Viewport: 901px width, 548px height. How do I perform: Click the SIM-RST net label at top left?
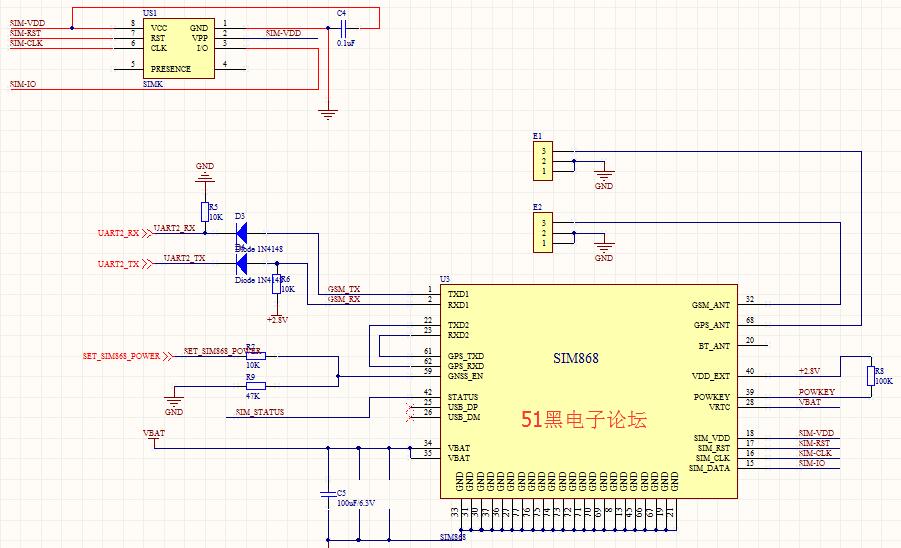pos(26,33)
